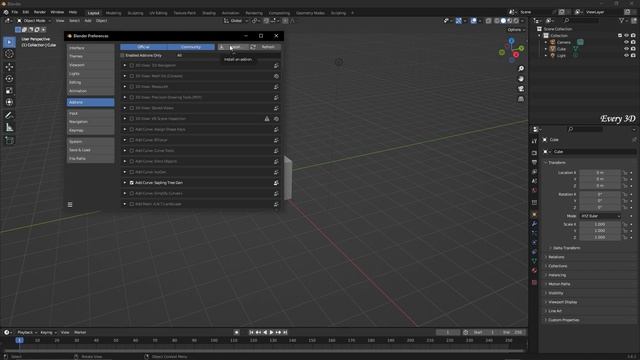Open System section in Preferences
The width and height of the screenshot is (640, 360).
coord(91,142)
